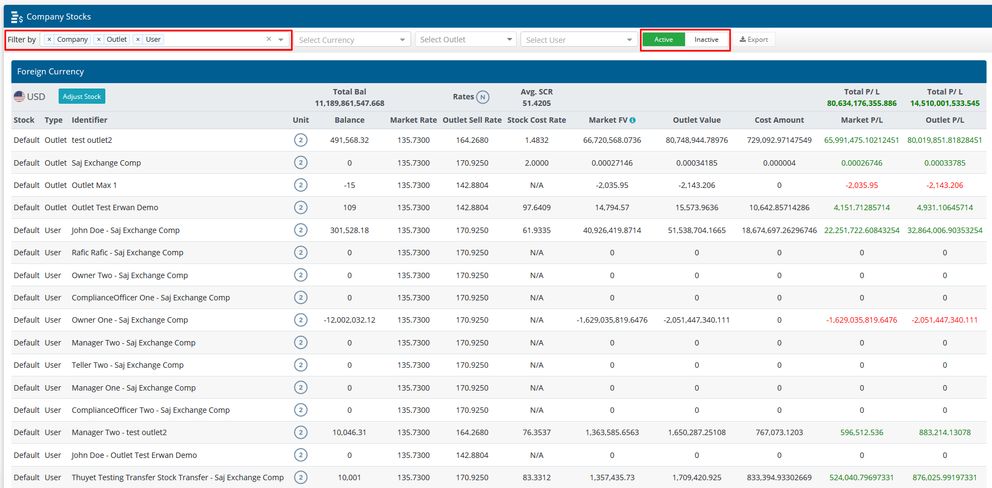
Task: Remove the Outlet filter tag
Action: 99,39
